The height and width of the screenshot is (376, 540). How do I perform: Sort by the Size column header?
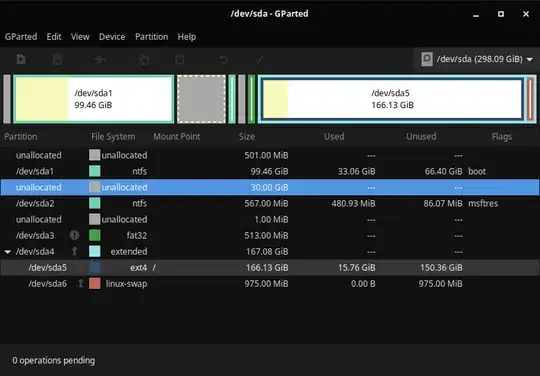(247, 136)
